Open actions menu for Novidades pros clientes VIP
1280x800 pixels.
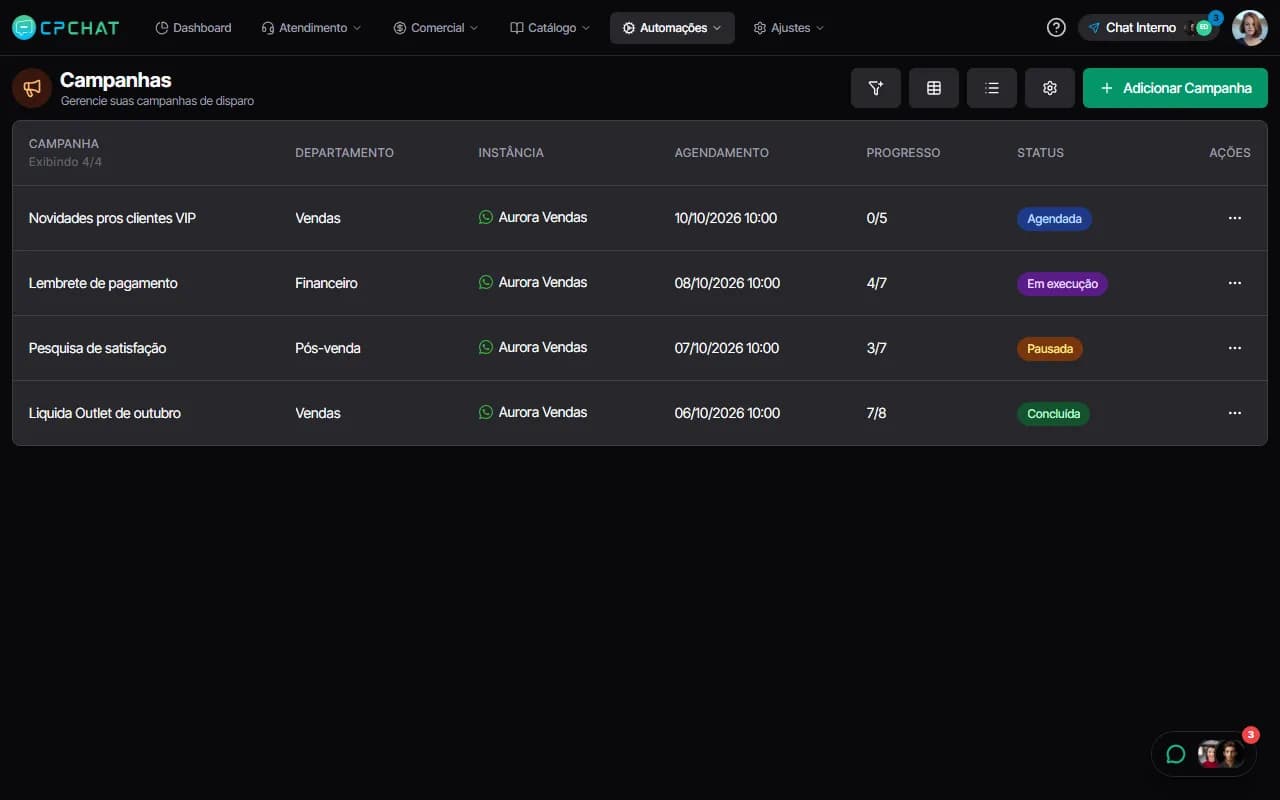[1235, 218]
